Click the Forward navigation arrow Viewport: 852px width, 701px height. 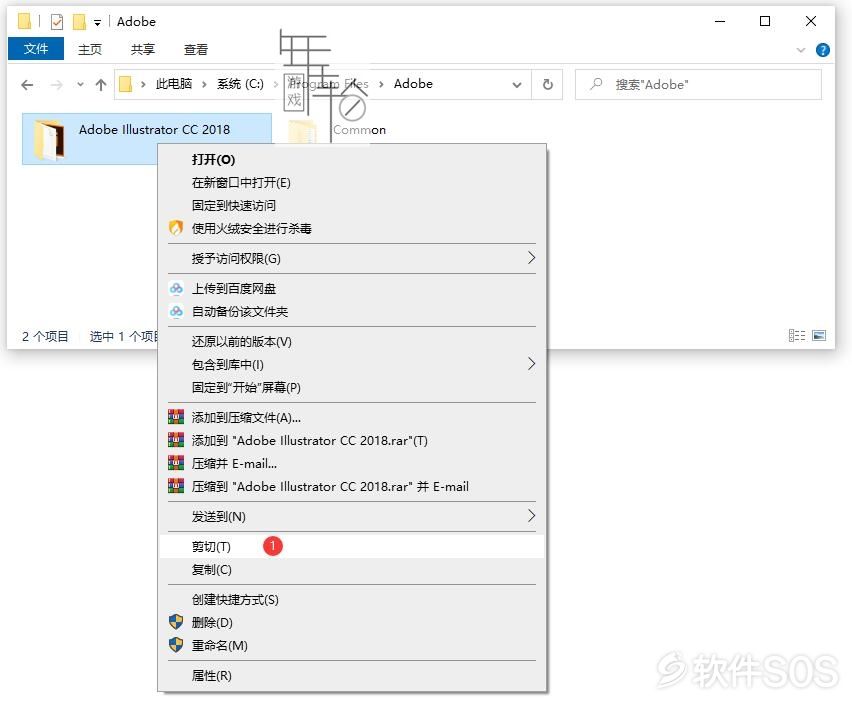[57, 85]
